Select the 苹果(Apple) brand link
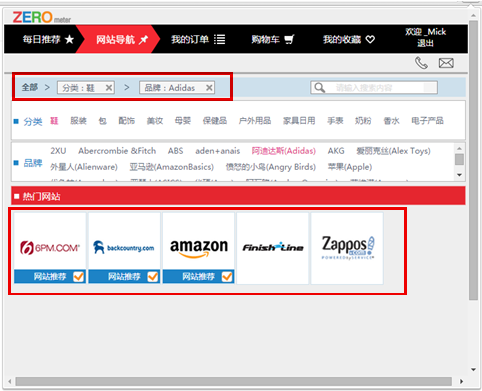Screen dimensions: 482x391 (350, 167)
